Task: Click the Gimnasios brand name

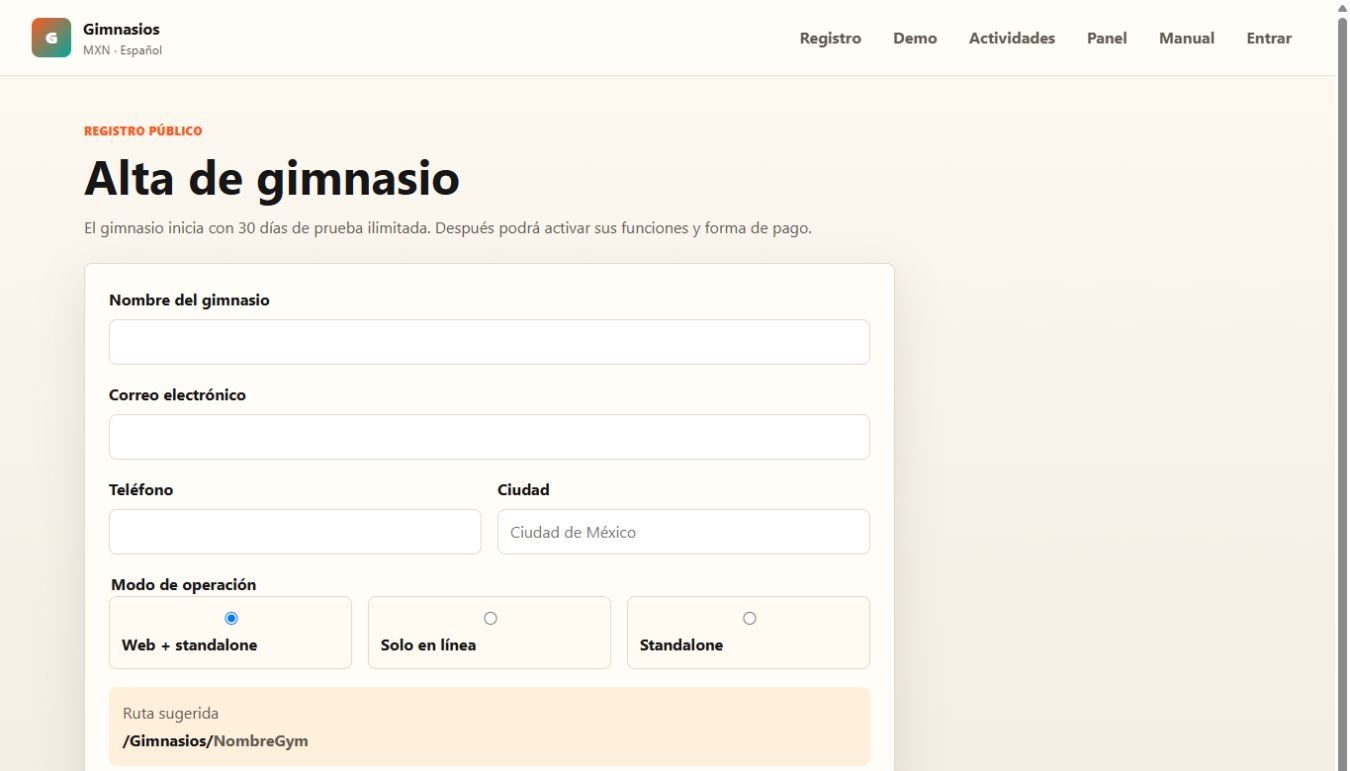Action: point(121,29)
